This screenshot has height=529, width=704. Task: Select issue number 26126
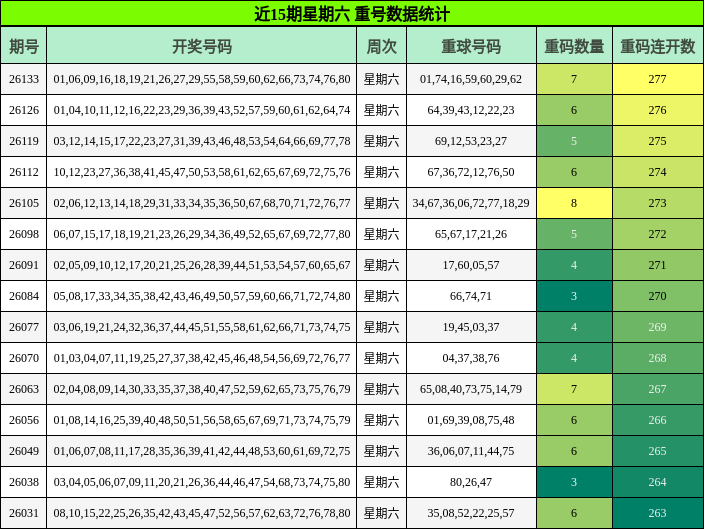tap(24, 110)
